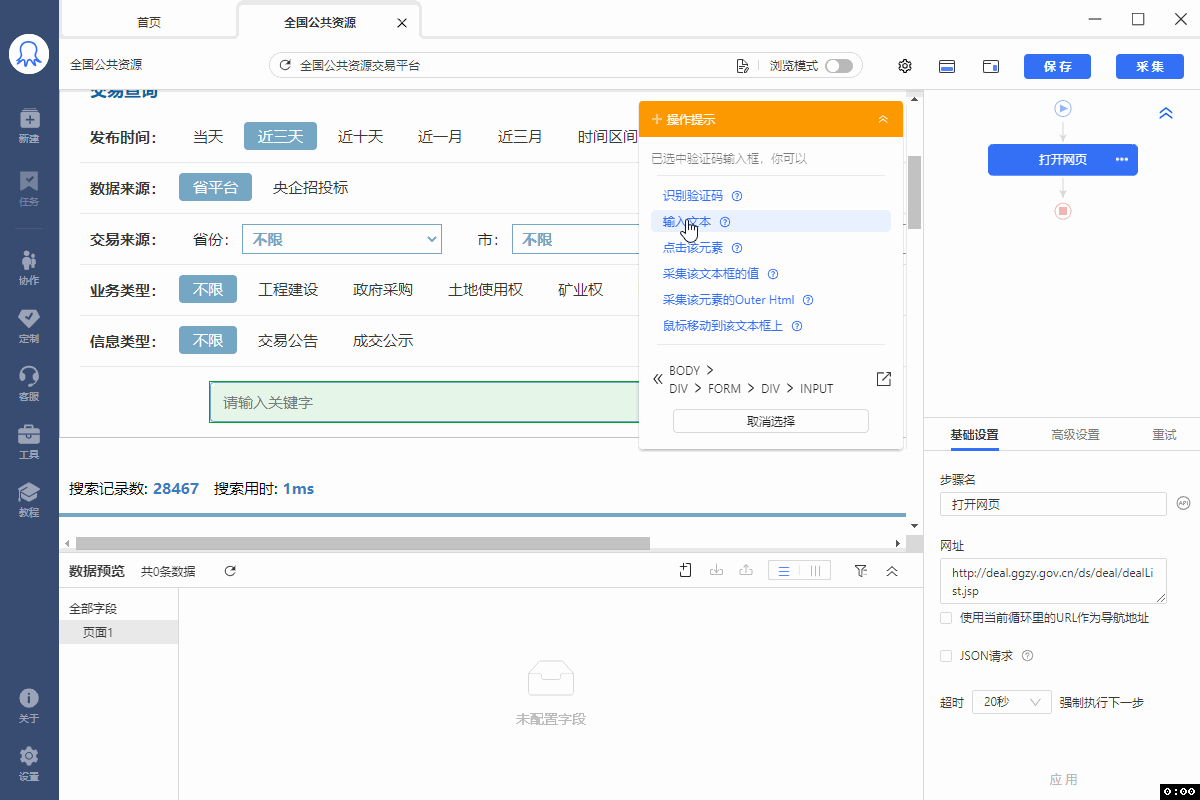Screen dimensions: 1200x800
Task: Click the octopus logo in the sidebar
Action: point(29,54)
